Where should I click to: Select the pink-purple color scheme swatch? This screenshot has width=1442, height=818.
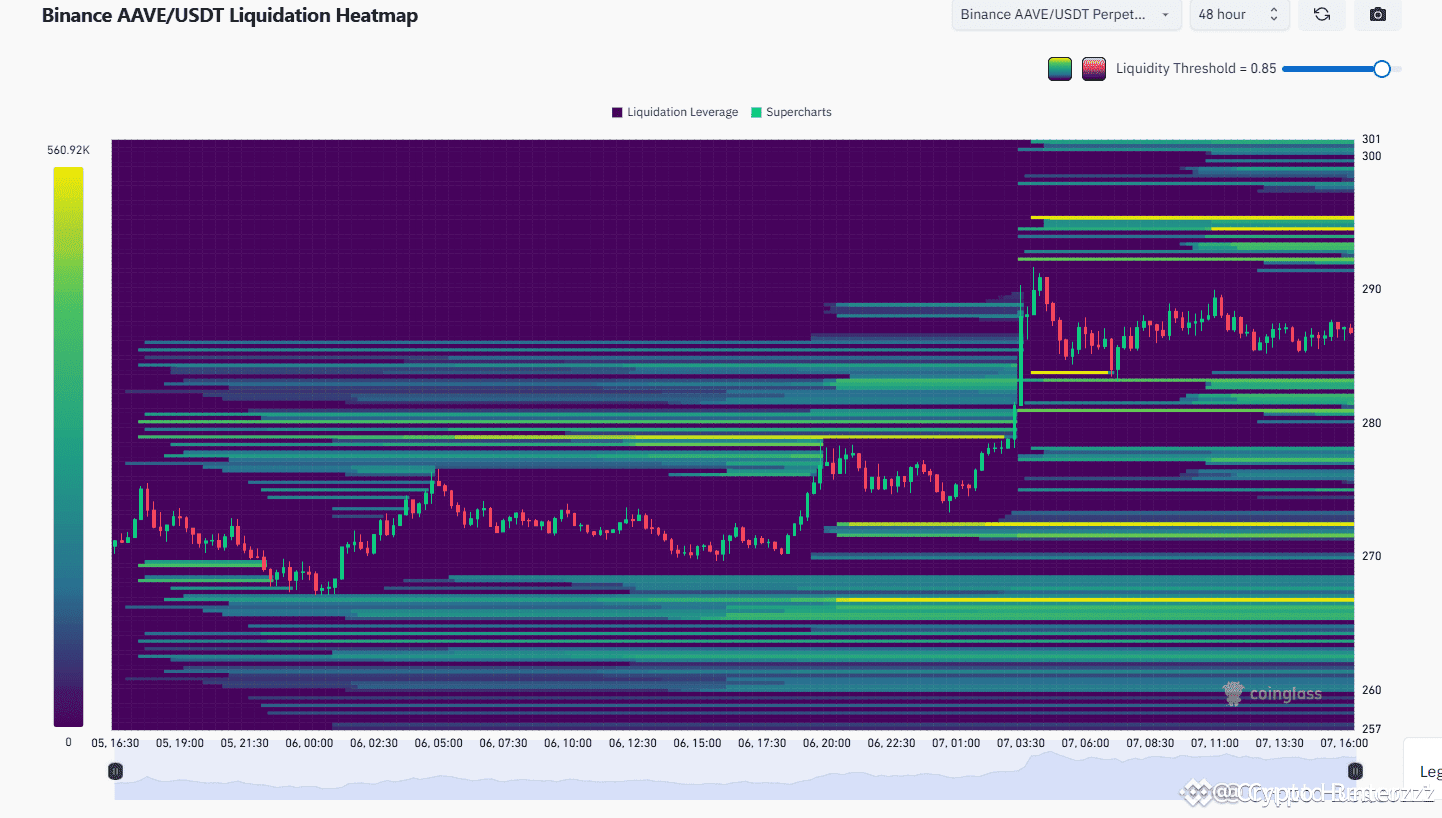click(1094, 69)
